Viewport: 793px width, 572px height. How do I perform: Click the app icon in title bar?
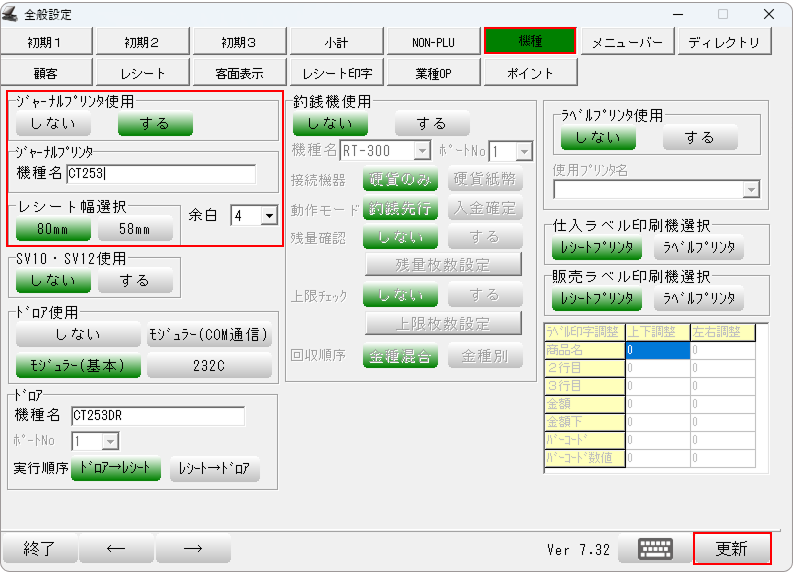click(12, 14)
